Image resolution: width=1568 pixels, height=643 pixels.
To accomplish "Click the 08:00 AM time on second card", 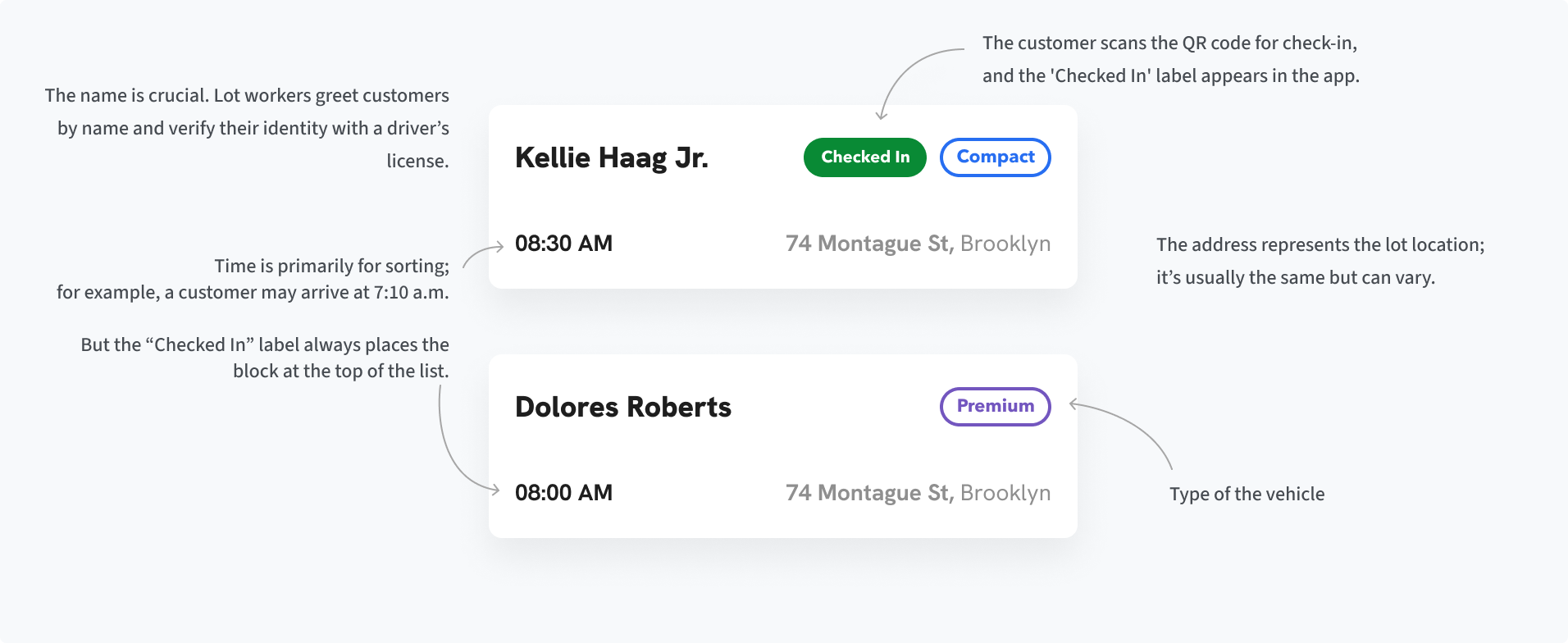I will 563,493.
